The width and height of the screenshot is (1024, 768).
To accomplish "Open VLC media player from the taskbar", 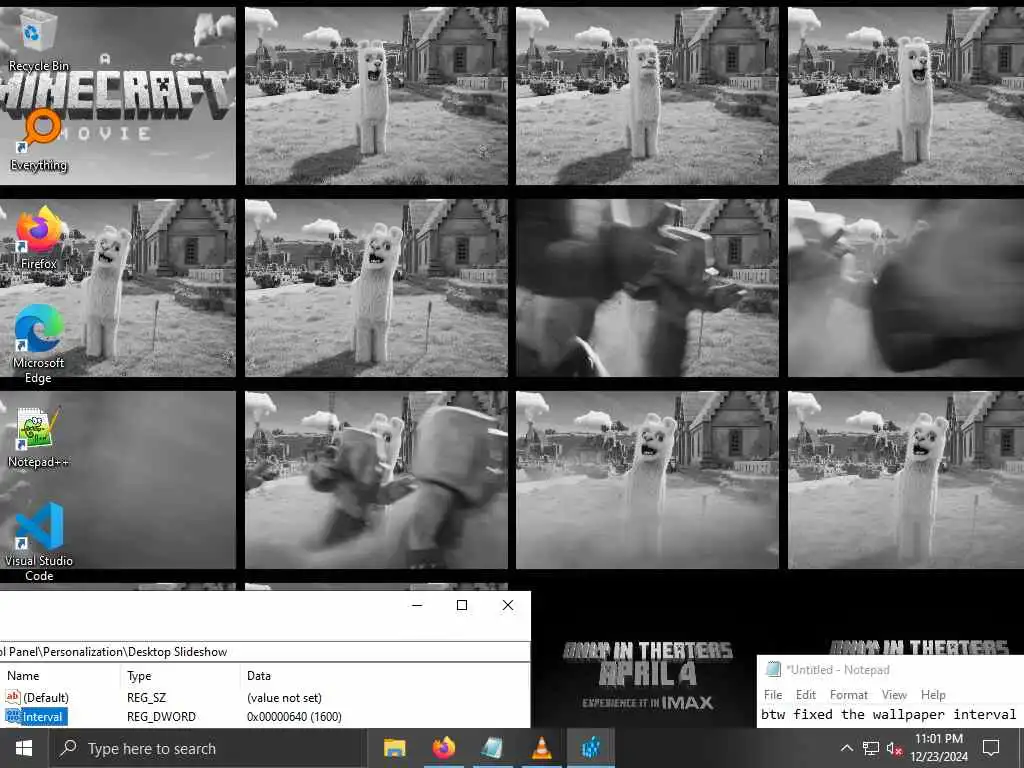I will [x=541, y=748].
